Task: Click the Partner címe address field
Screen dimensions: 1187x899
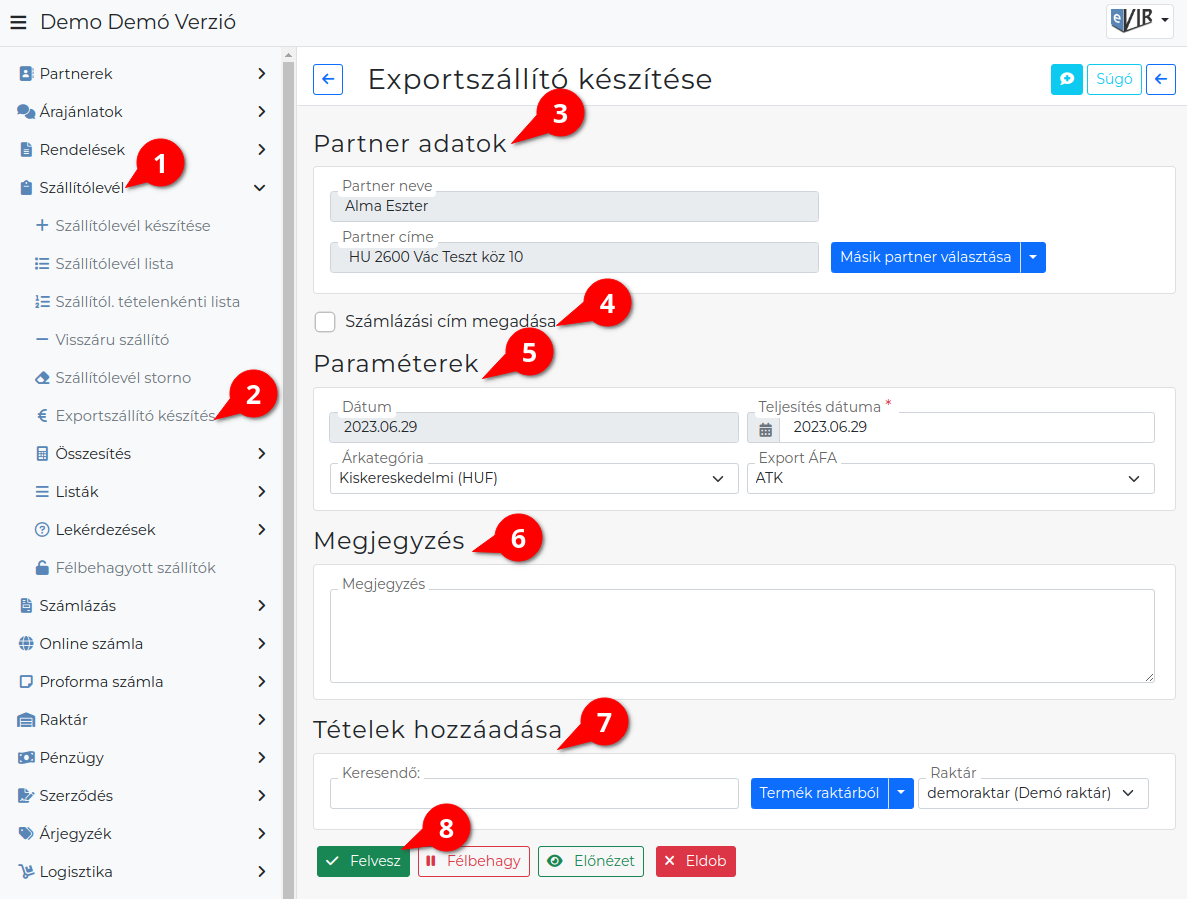Action: point(574,257)
